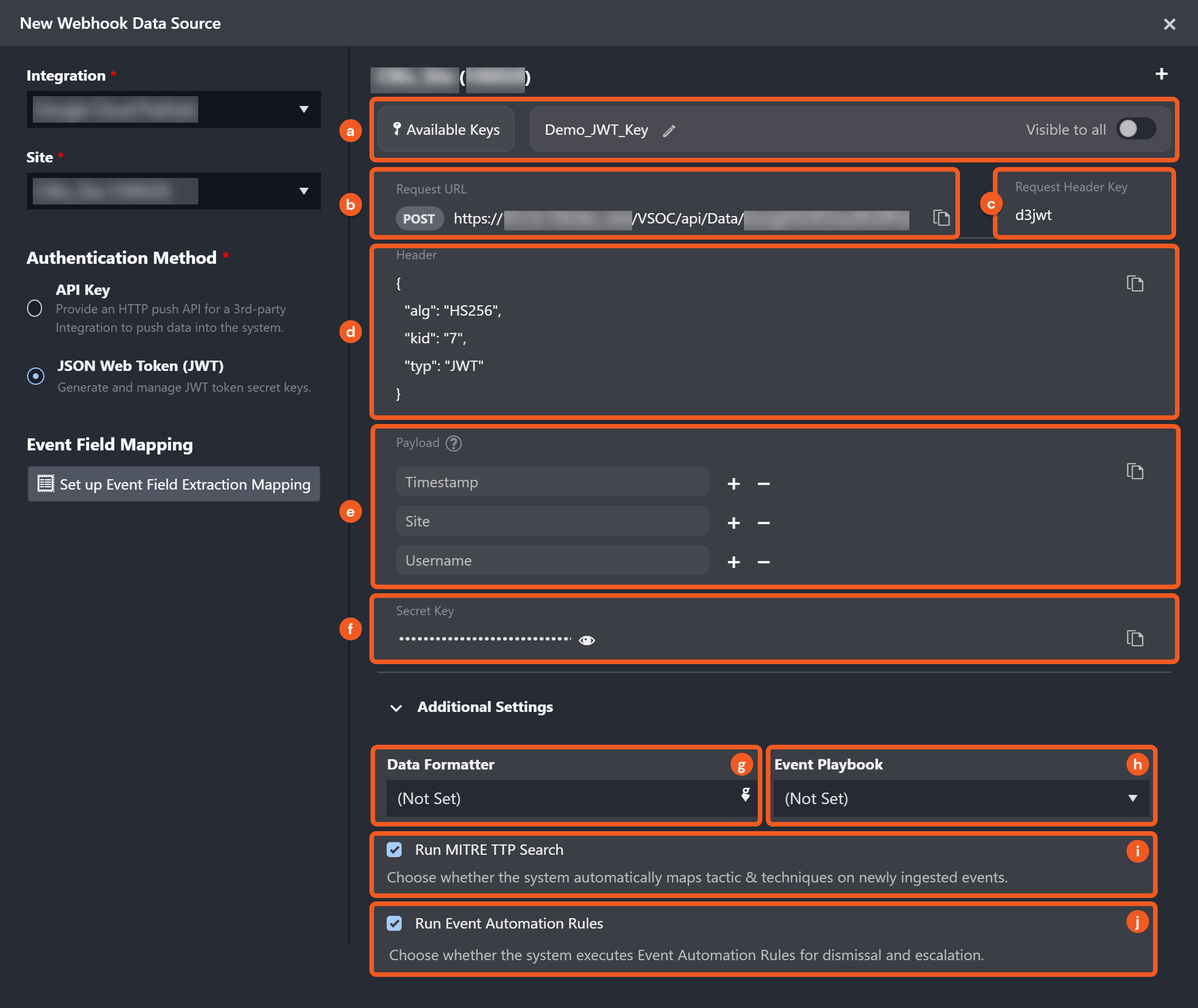The width and height of the screenshot is (1198, 1008).
Task: Open the Available Keys list
Action: tap(446, 130)
